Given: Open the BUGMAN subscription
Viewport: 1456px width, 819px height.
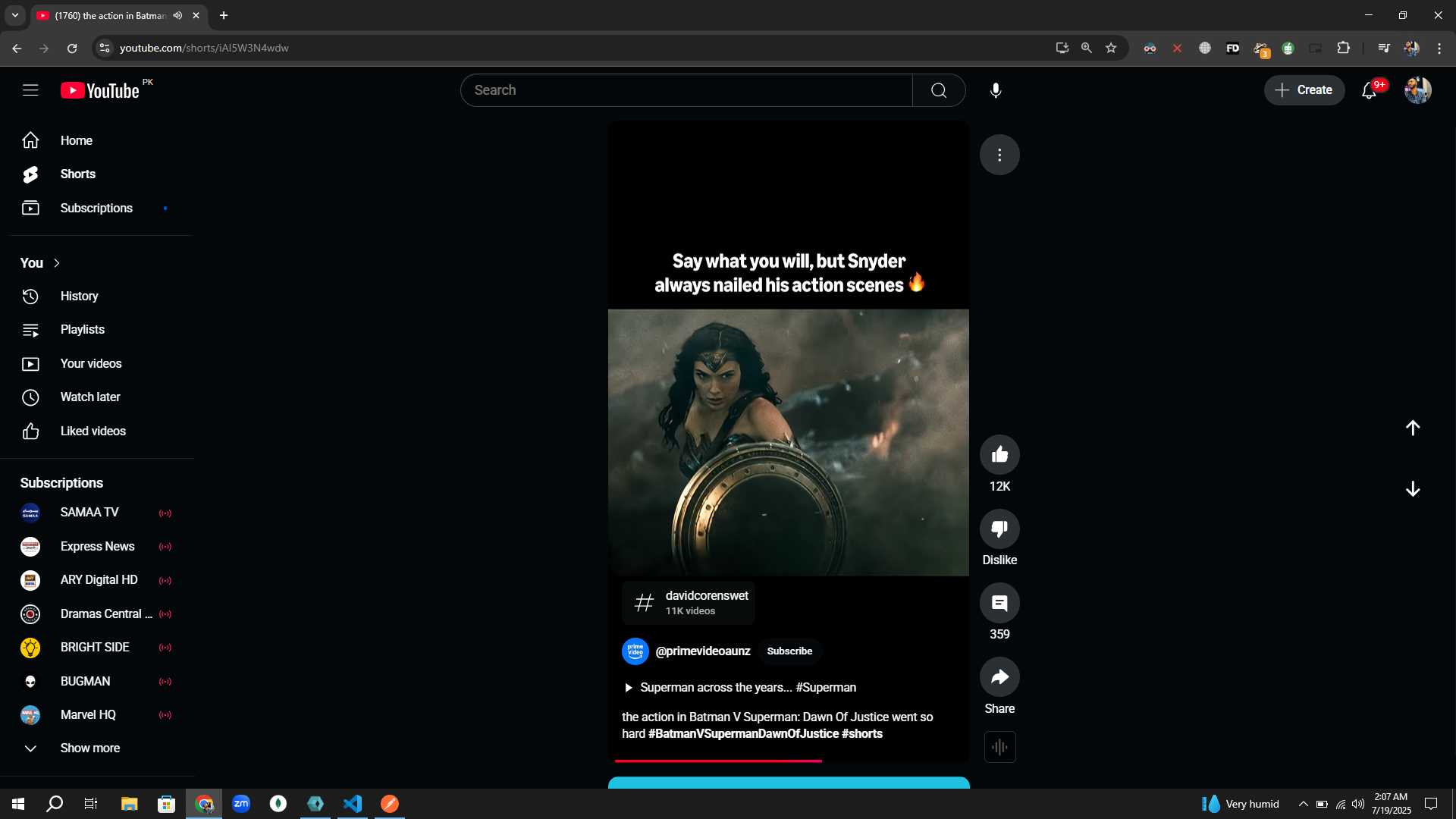Looking at the screenshot, I should click(97, 681).
